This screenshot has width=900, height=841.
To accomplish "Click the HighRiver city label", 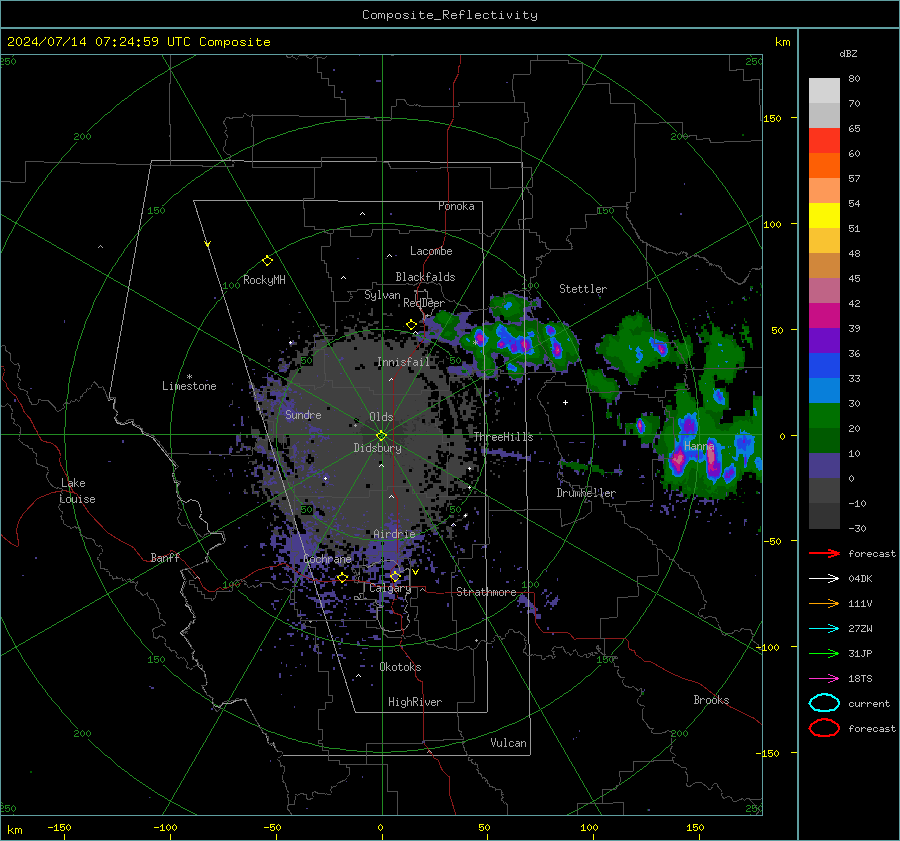I will (415, 702).
